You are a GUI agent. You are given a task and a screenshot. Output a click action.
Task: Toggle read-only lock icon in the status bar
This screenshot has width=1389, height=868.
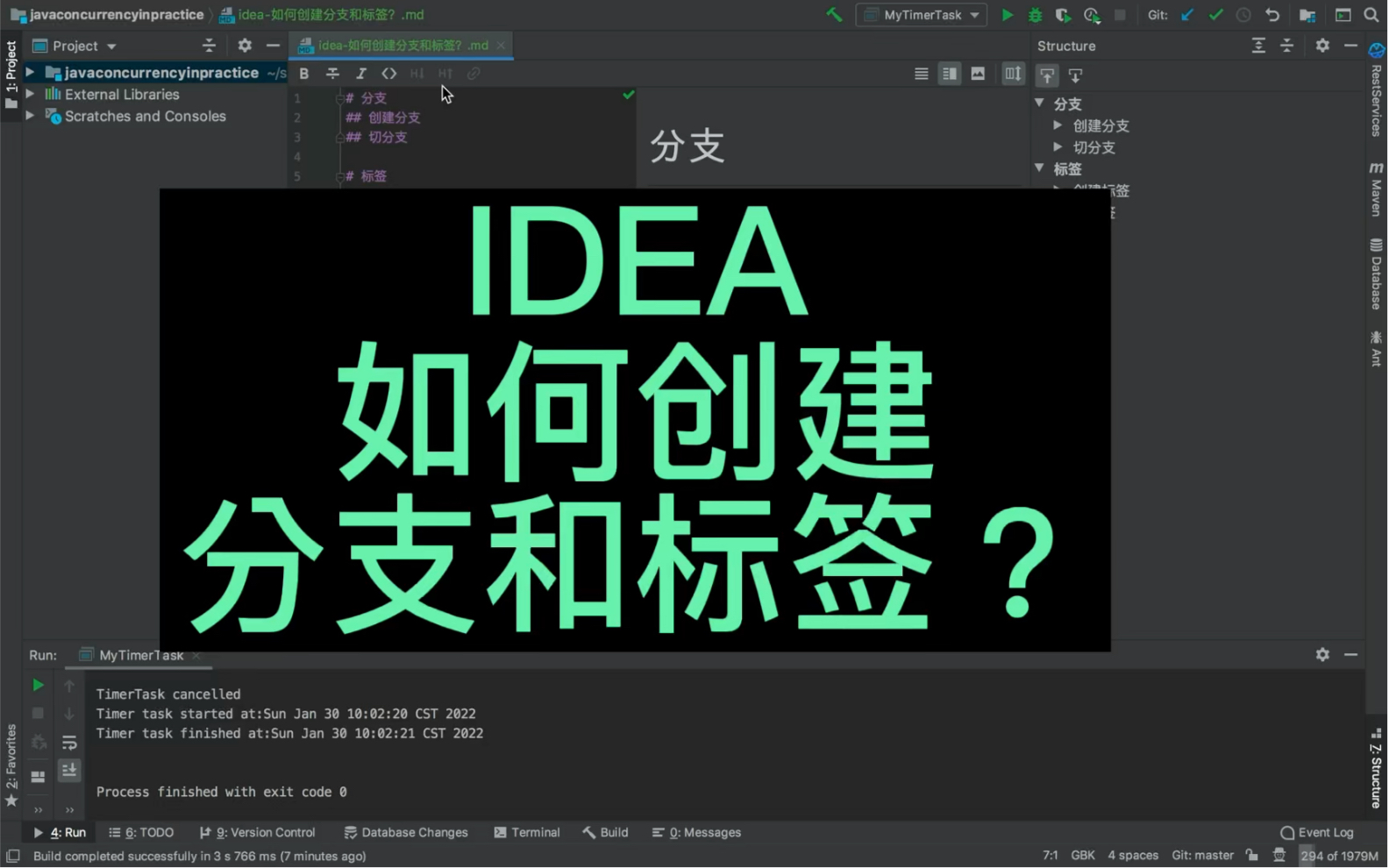1251,856
